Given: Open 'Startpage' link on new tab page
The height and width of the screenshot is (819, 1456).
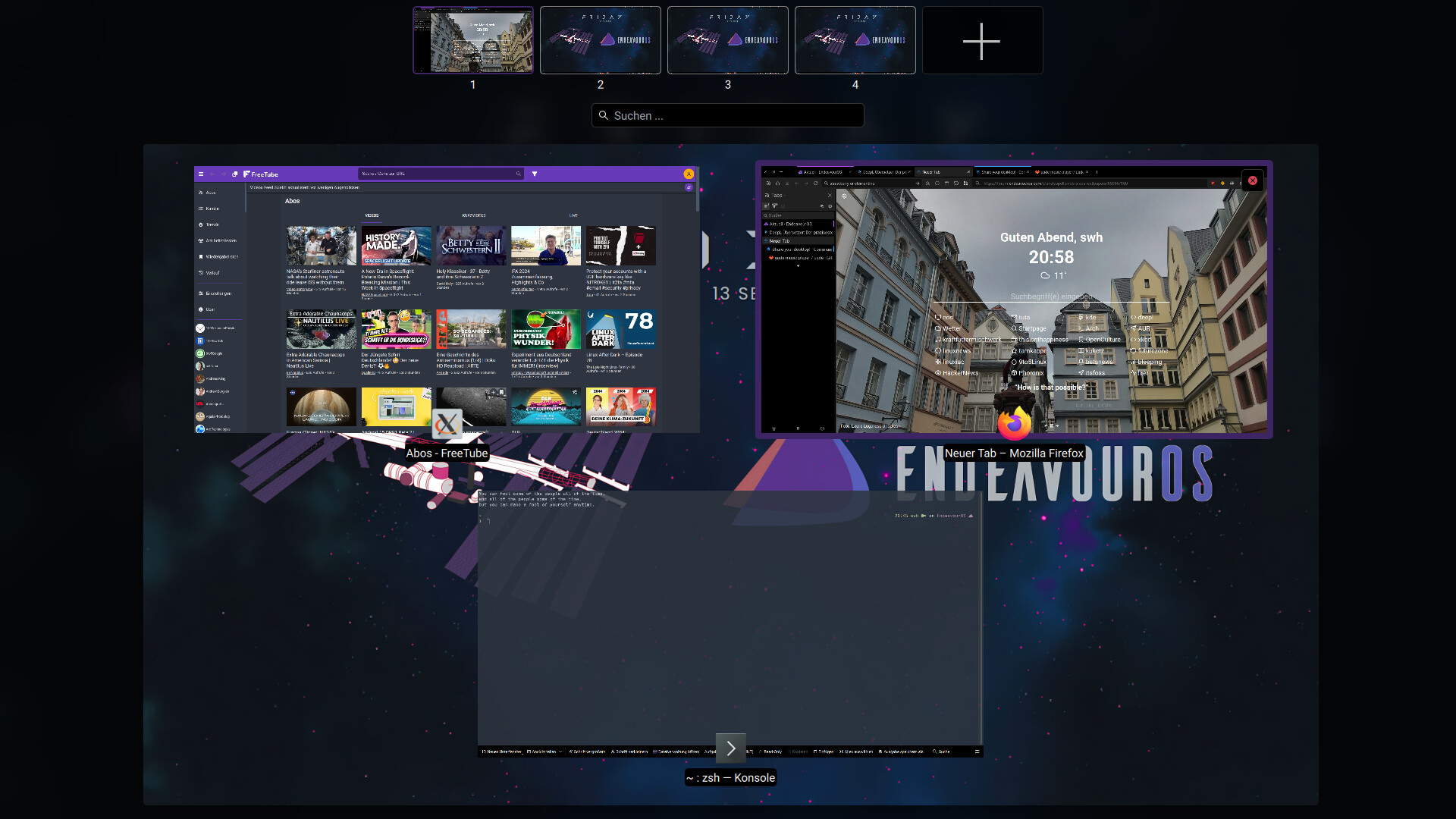Looking at the screenshot, I should [1029, 329].
